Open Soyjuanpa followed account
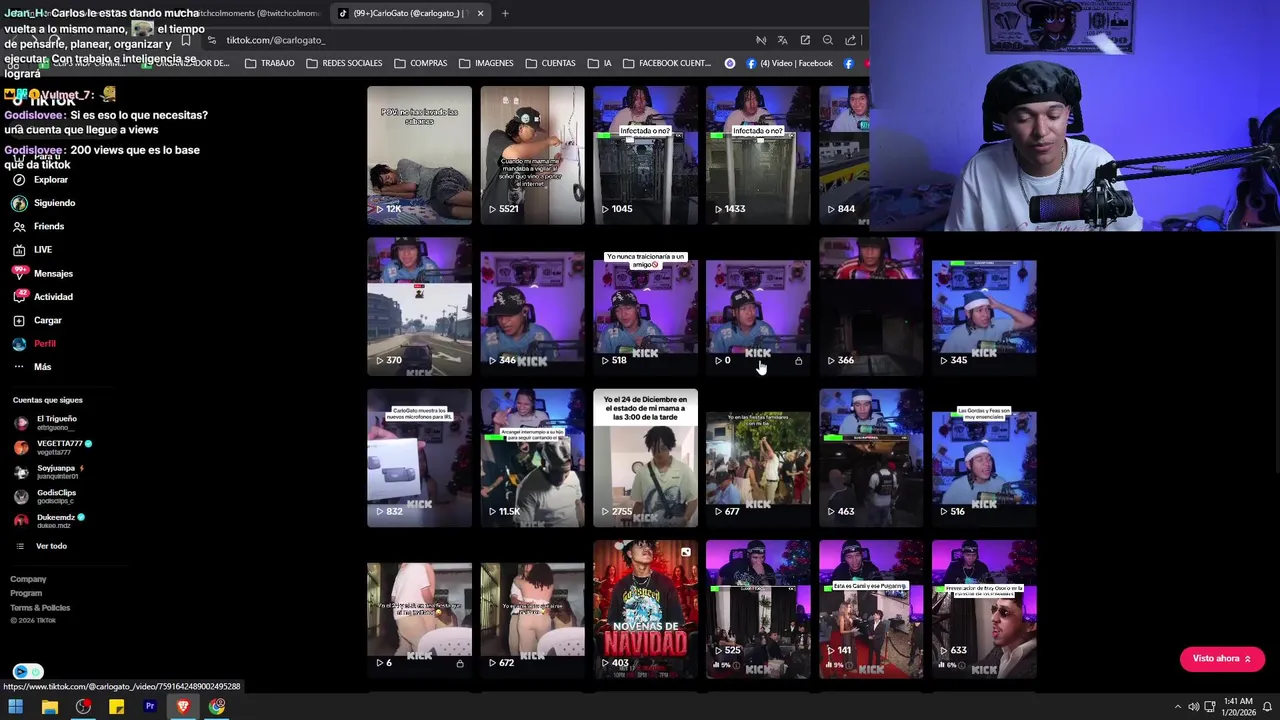The height and width of the screenshot is (720, 1280). click(49, 472)
